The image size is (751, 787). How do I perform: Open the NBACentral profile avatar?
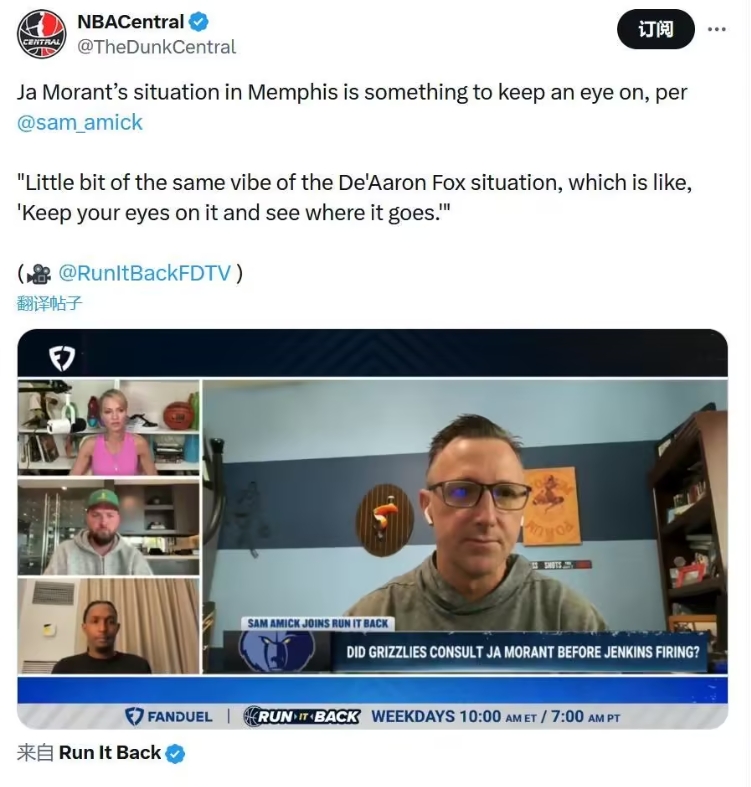click(42, 34)
